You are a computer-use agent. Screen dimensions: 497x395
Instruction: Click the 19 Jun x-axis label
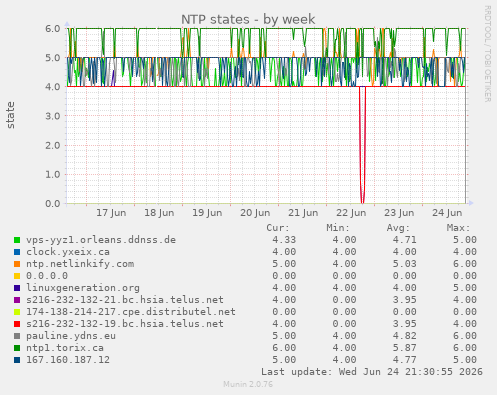[207, 213]
